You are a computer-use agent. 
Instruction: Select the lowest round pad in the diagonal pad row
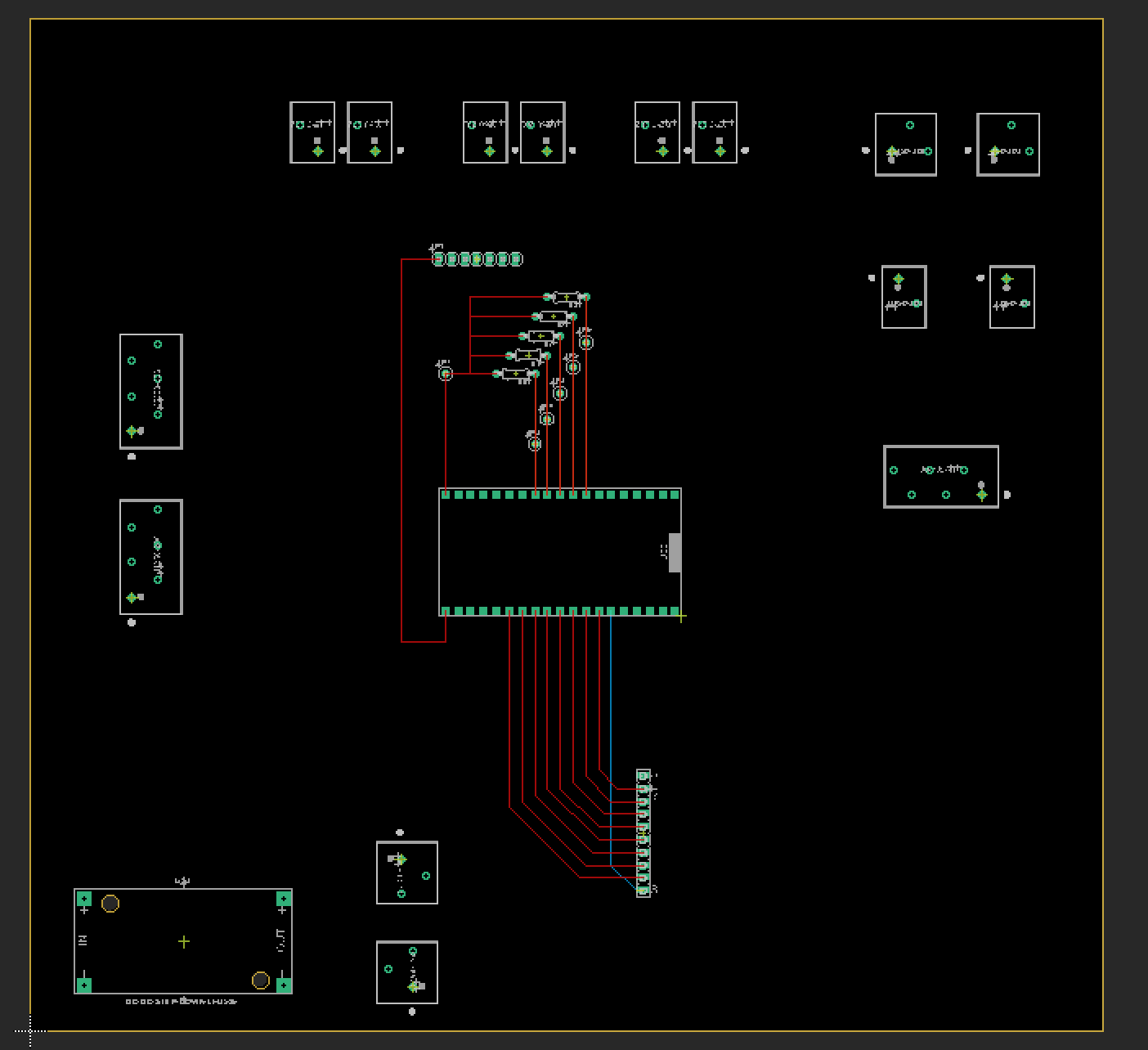(x=535, y=443)
